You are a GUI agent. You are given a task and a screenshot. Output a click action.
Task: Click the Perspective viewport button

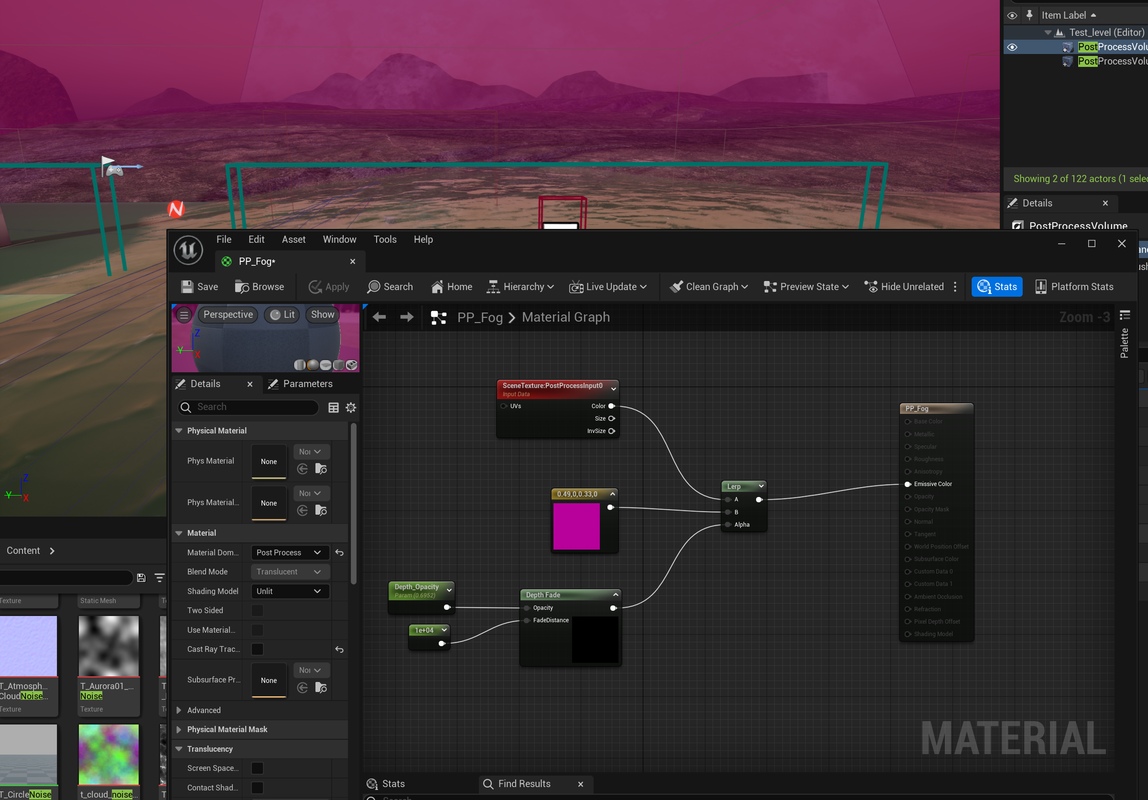tap(228, 315)
